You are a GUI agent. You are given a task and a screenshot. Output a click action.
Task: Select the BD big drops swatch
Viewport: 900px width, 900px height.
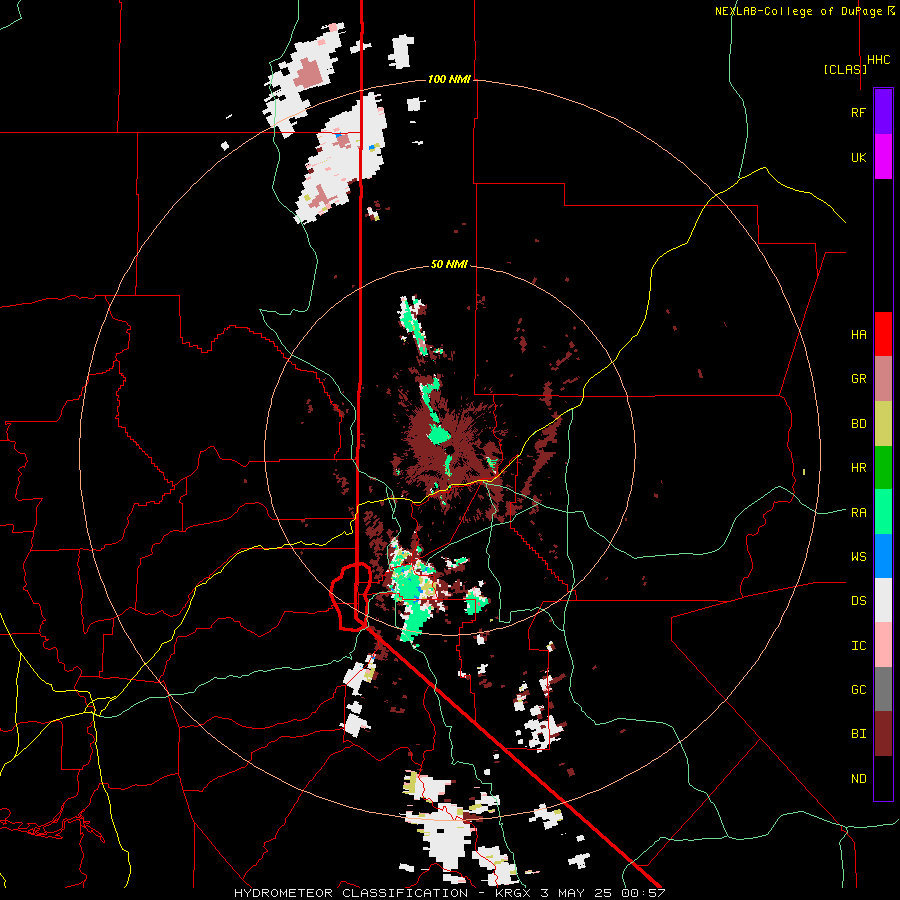[x=883, y=424]
